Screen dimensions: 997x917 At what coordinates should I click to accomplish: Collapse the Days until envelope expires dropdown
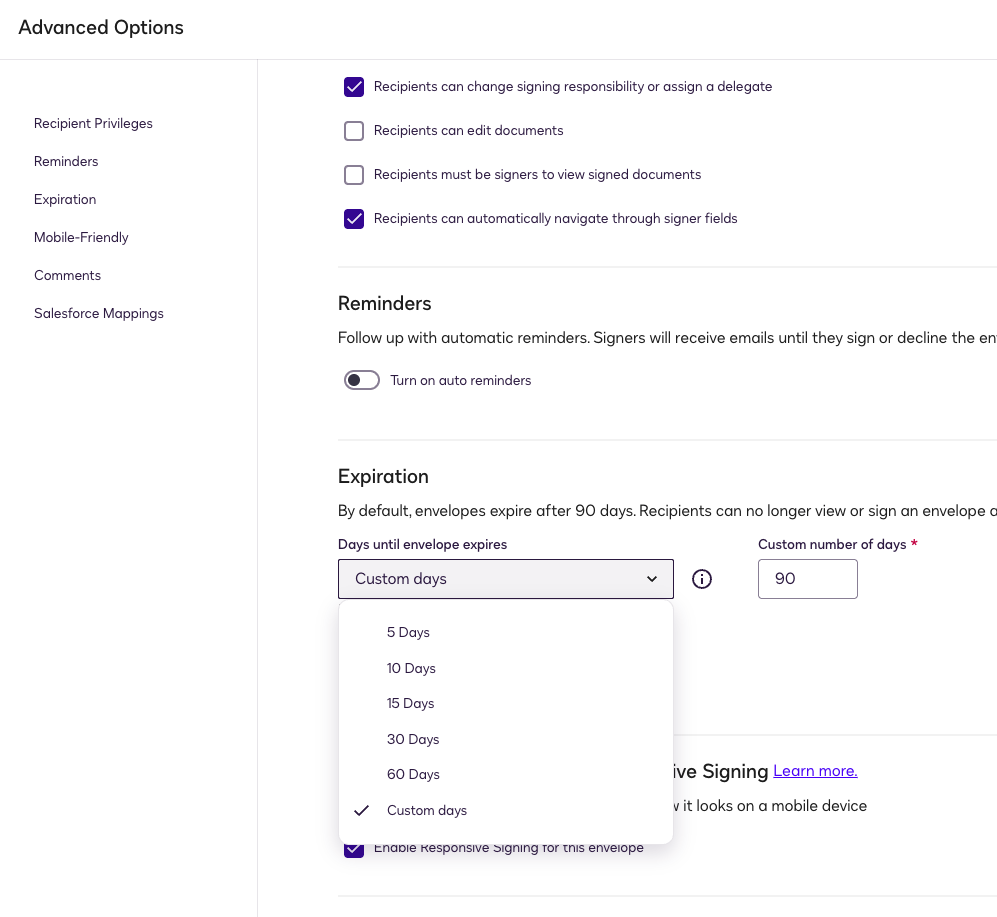click(x=505, y=579)
